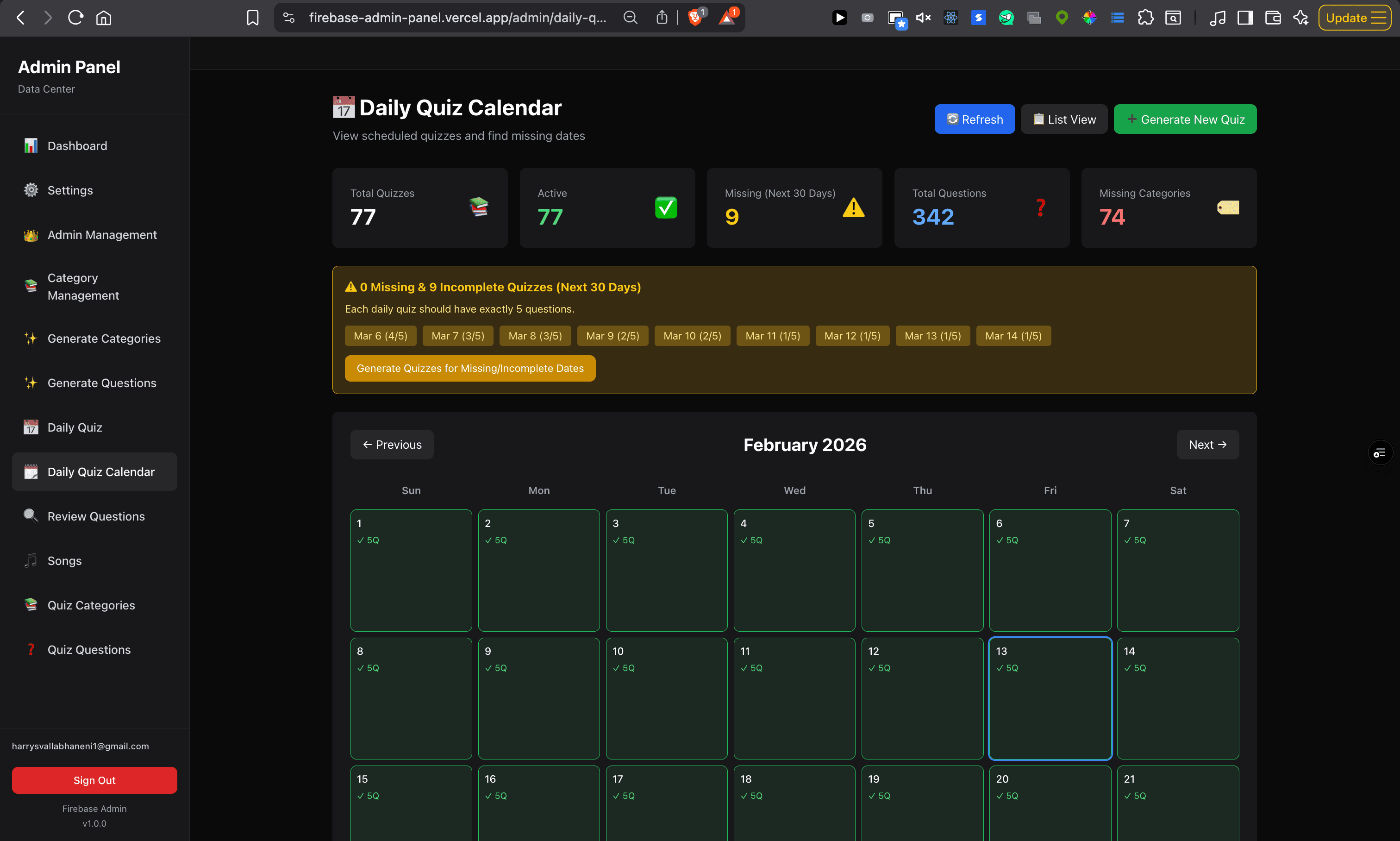Click the Brave wallet icon
Viewport: 1400px width, 841px height.
(x=1273, y=18)
